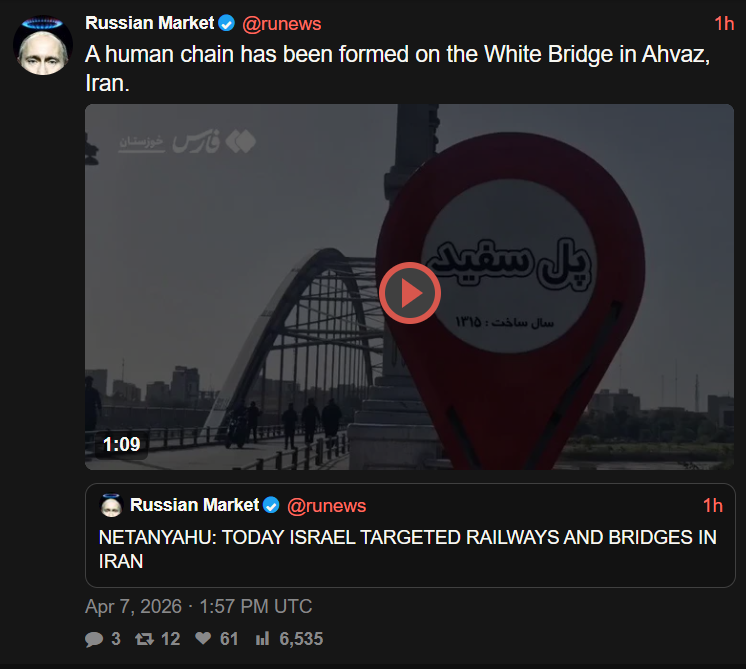Click the Apr 7, 2026 timestamp
The height and width of the screenshot is (669, 746).
click(198, 606)
